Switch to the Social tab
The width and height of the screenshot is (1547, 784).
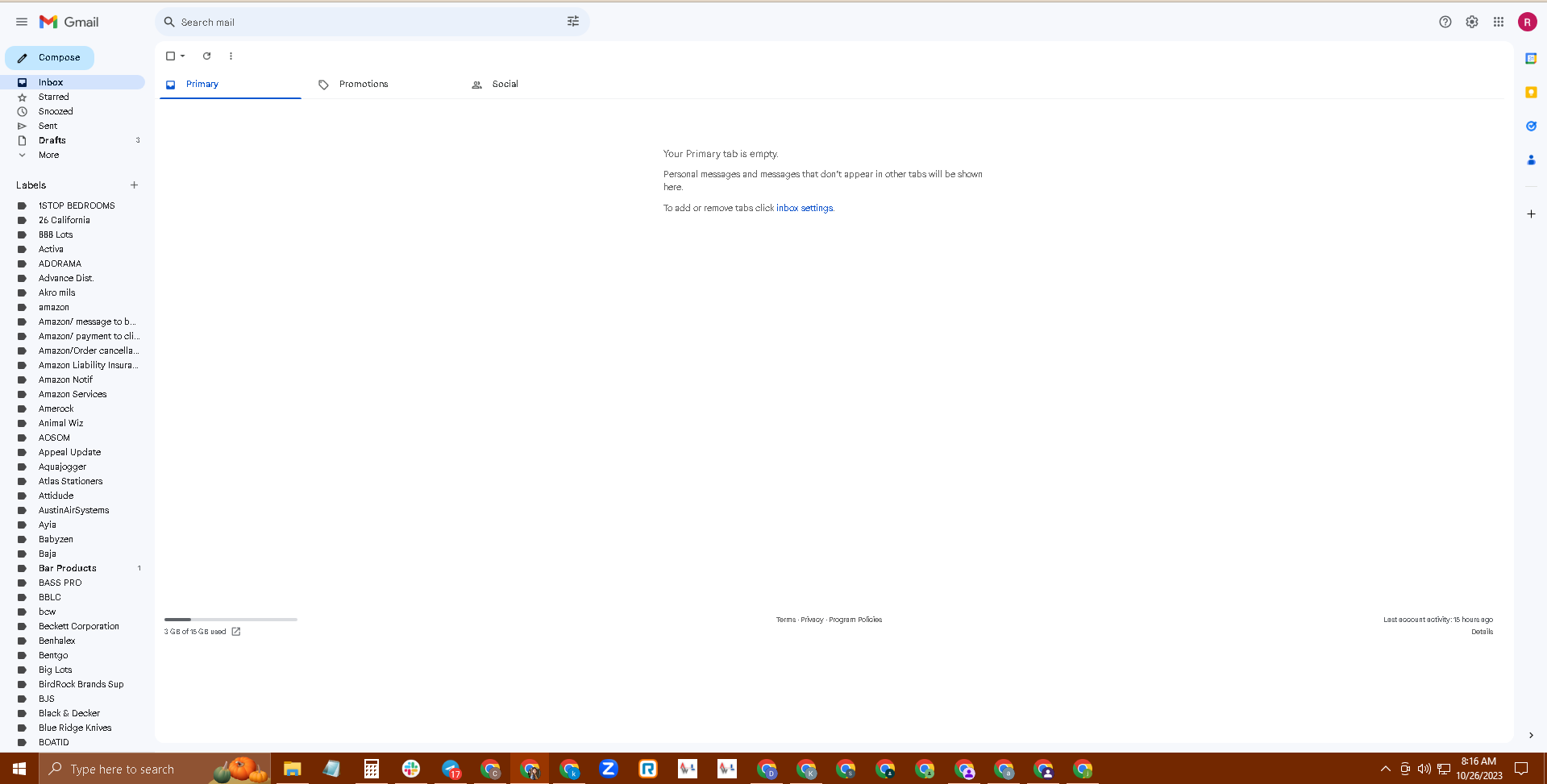click(x=505, y=84)
